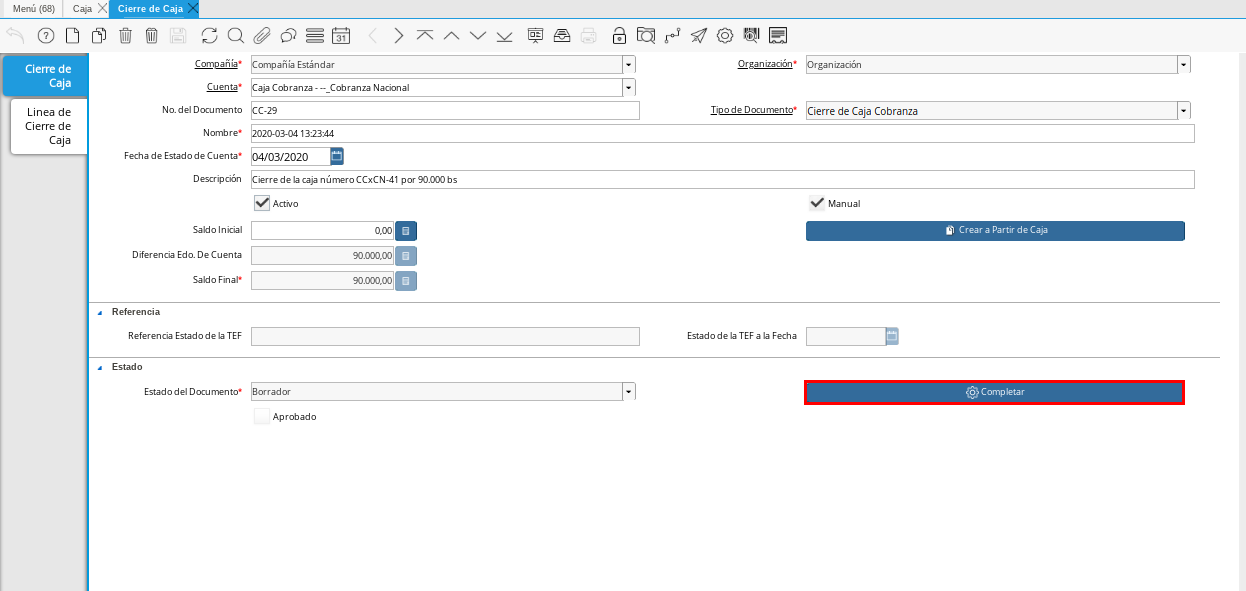This screenshot has height=591, width=1246.
Task: Open the report presentation board icon
Action: pos(536,36)
